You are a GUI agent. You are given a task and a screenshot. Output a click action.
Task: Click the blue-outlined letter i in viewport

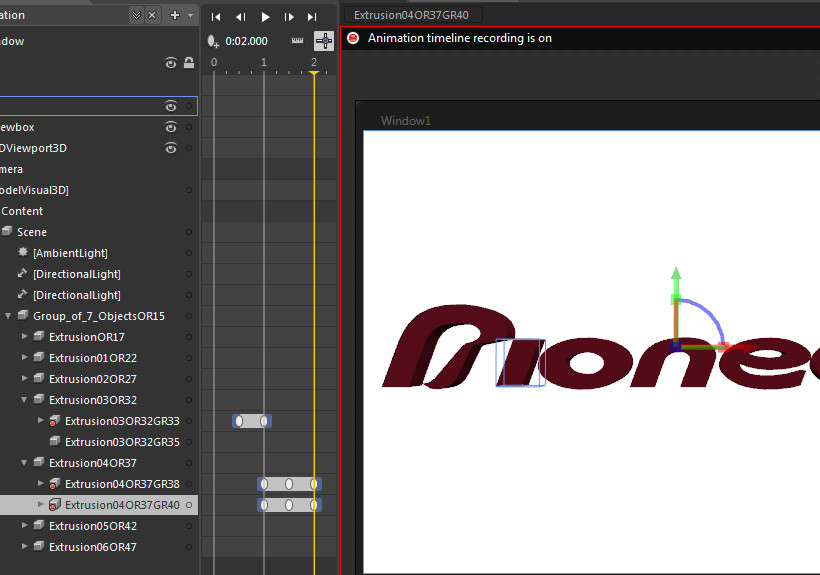coord(521,363)
